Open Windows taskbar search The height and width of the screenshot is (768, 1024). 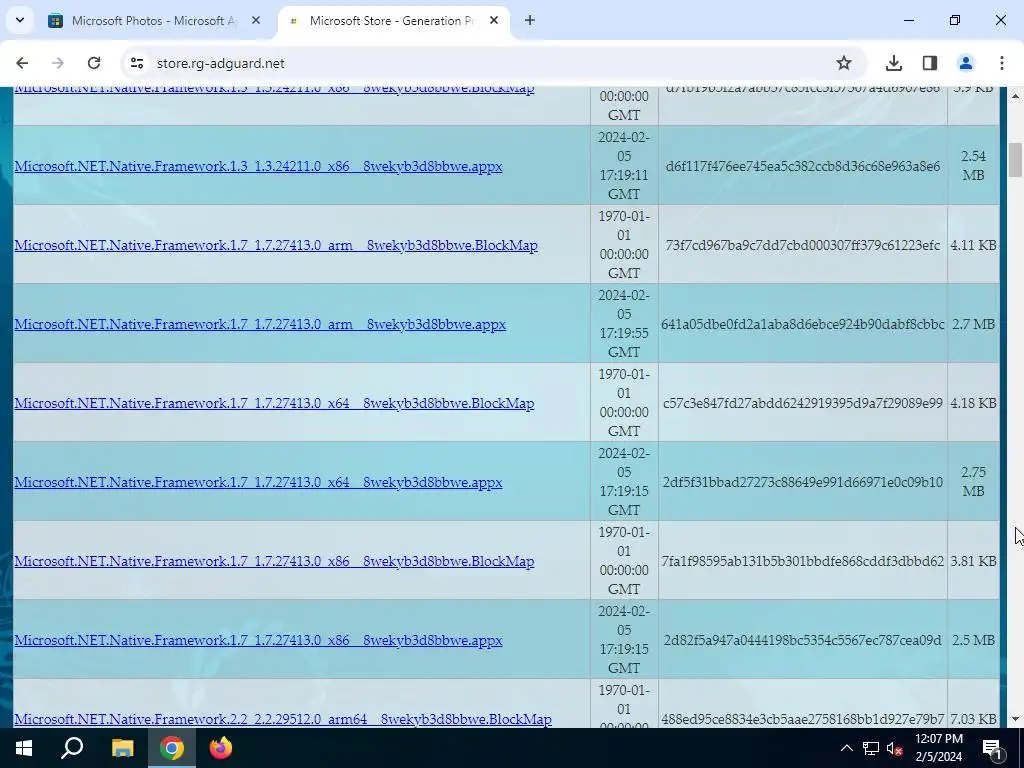(x=72, y=748)
